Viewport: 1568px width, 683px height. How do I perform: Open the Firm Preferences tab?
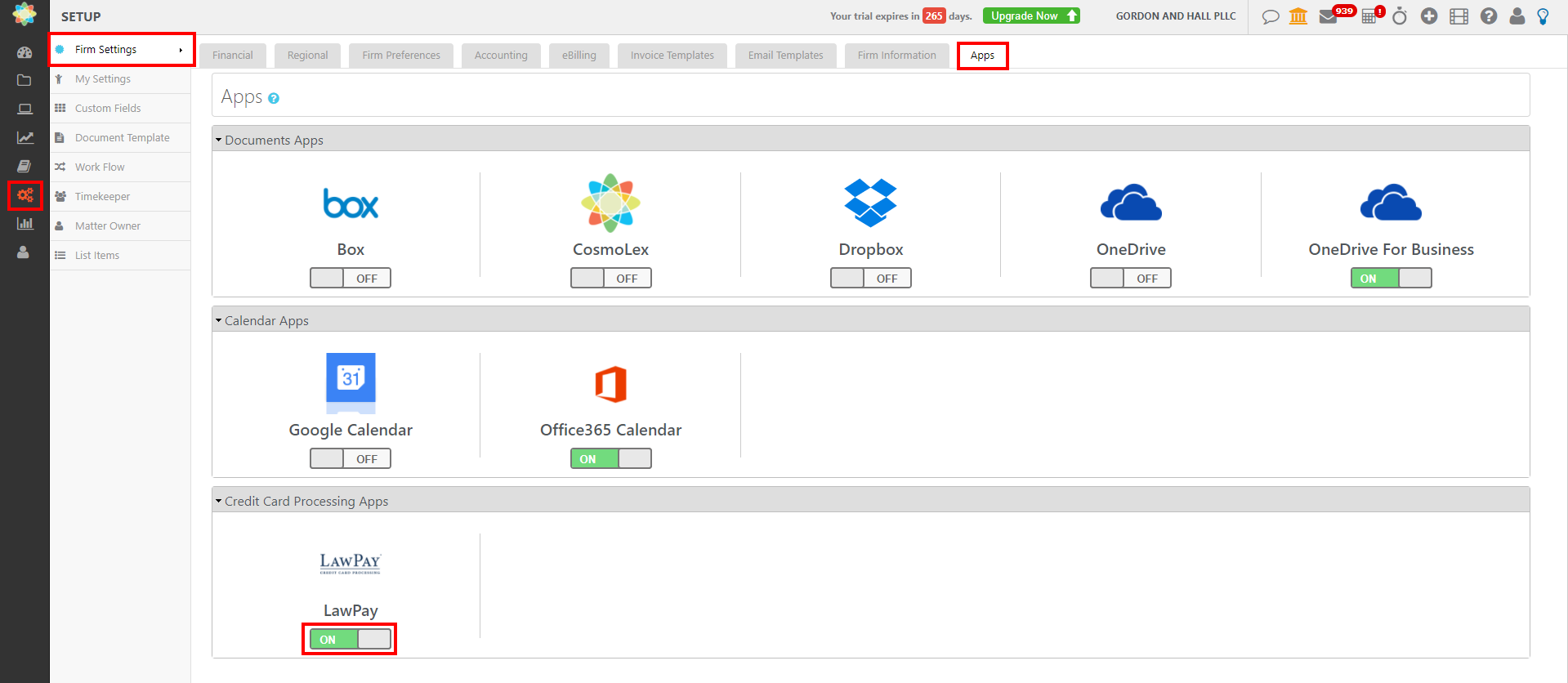click(x=400, y=56)
